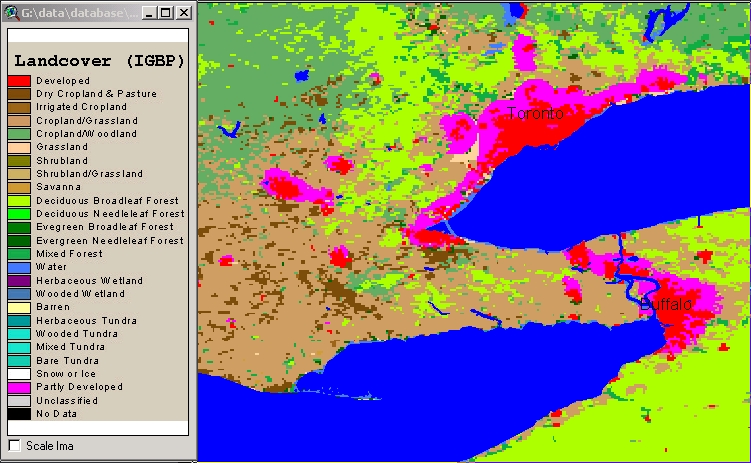Check the Scale Image checkbox

pos(14,445)
